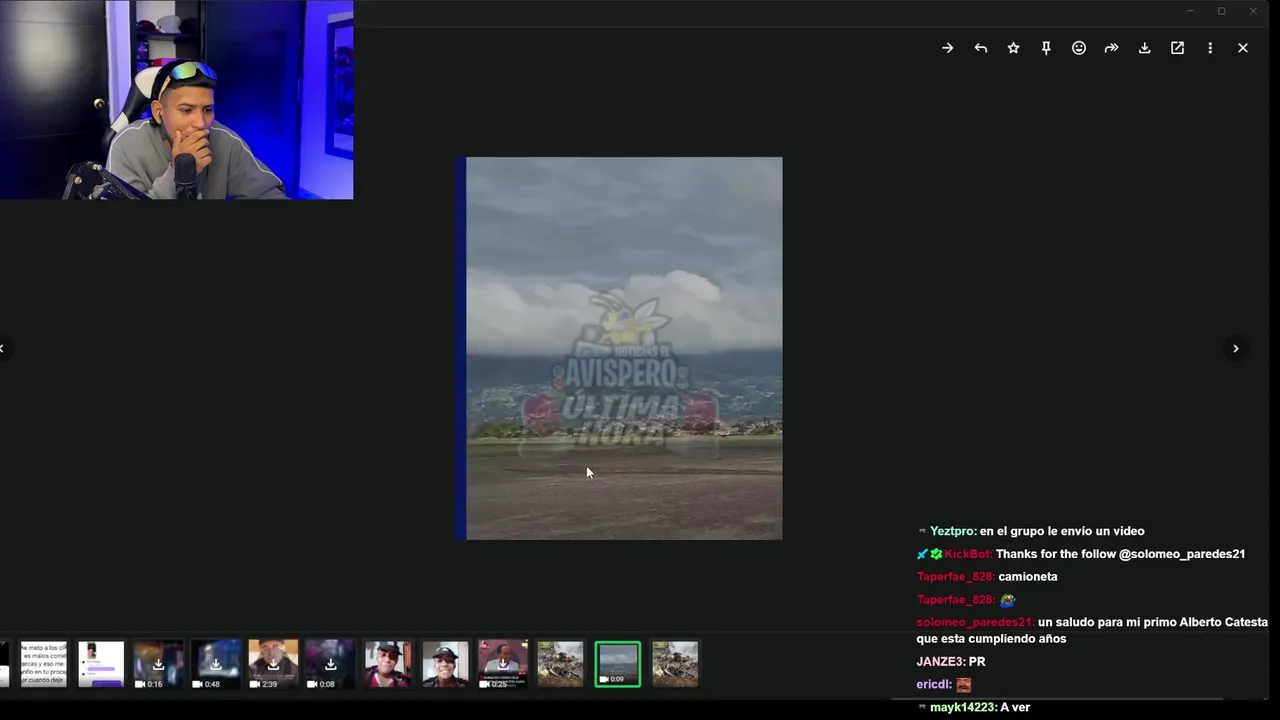The image size is (1280, 720).
Task: Open the 0:25 video thumbnail
Action: coord(502,664)
